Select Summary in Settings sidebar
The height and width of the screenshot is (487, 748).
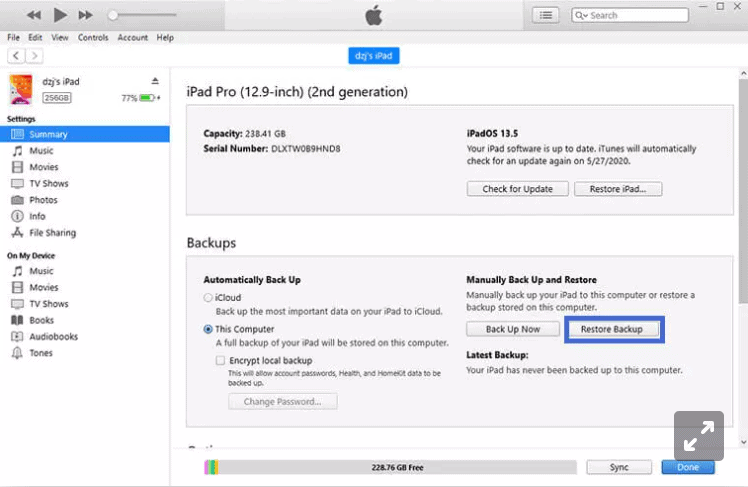85,134
